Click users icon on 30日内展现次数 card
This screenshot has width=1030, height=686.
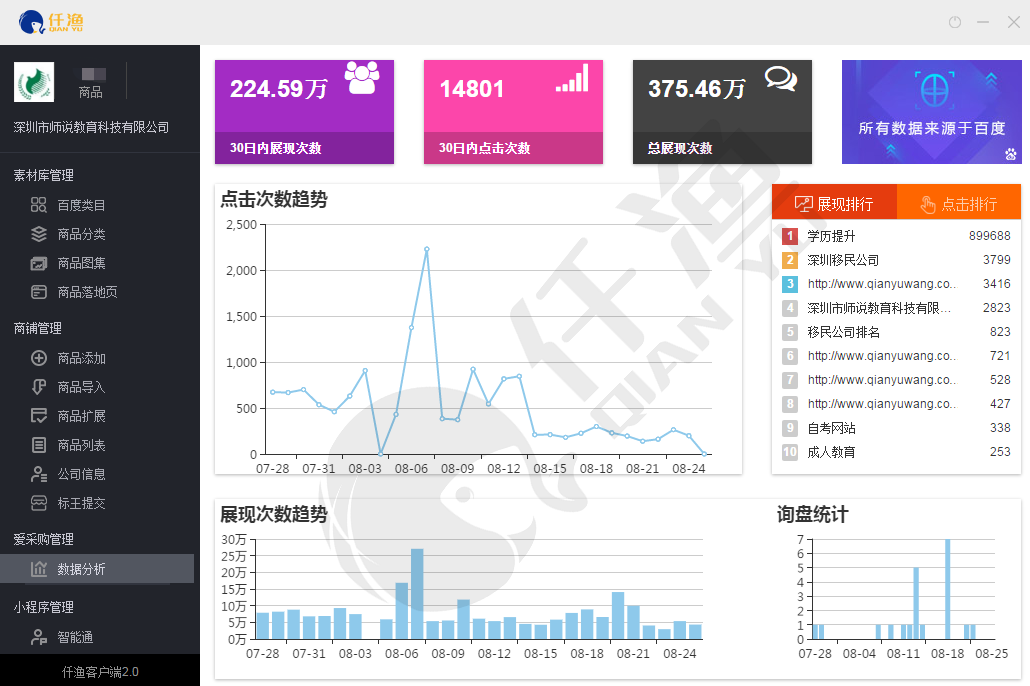362,78
